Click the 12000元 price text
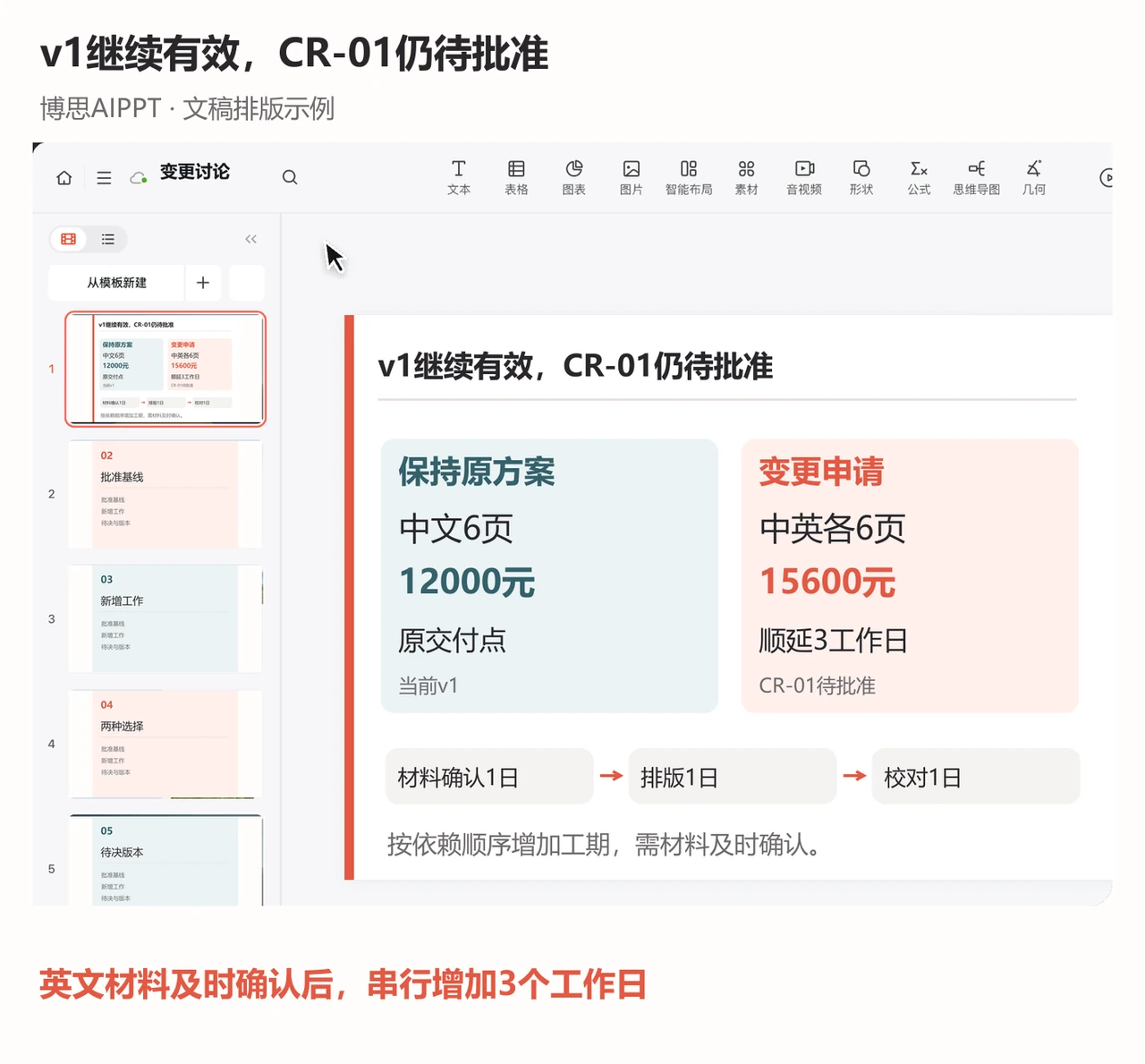Image resolution: width=1145 pixels, height=1064 pixels. (x=467, y=583)
